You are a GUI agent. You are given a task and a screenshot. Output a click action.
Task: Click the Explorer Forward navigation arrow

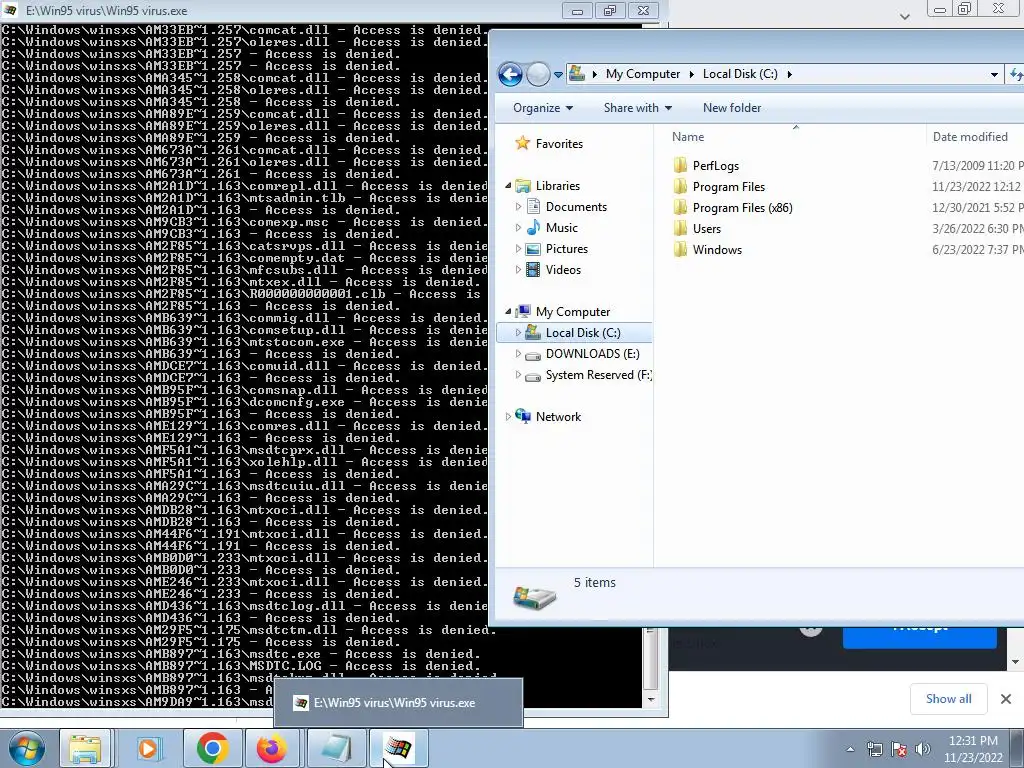pyautogui.click(x=538, y=74)
